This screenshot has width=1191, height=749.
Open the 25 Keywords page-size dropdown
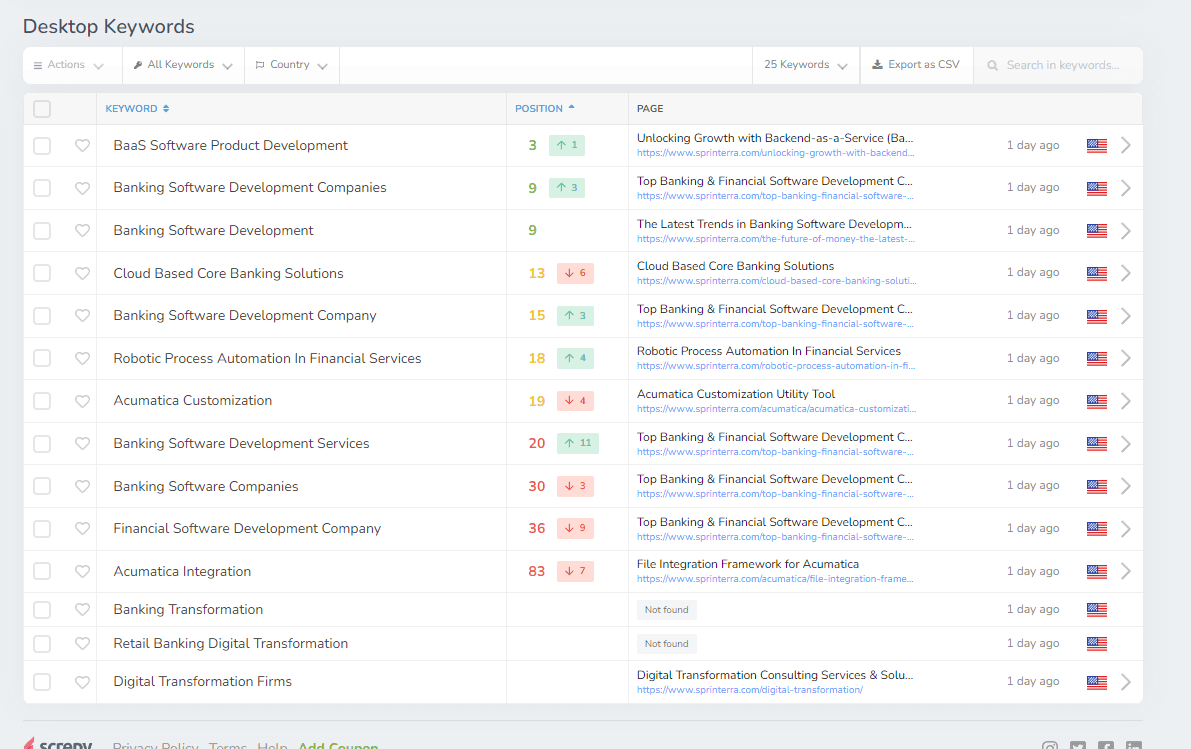pyautogui.click(x=806, y=65)
